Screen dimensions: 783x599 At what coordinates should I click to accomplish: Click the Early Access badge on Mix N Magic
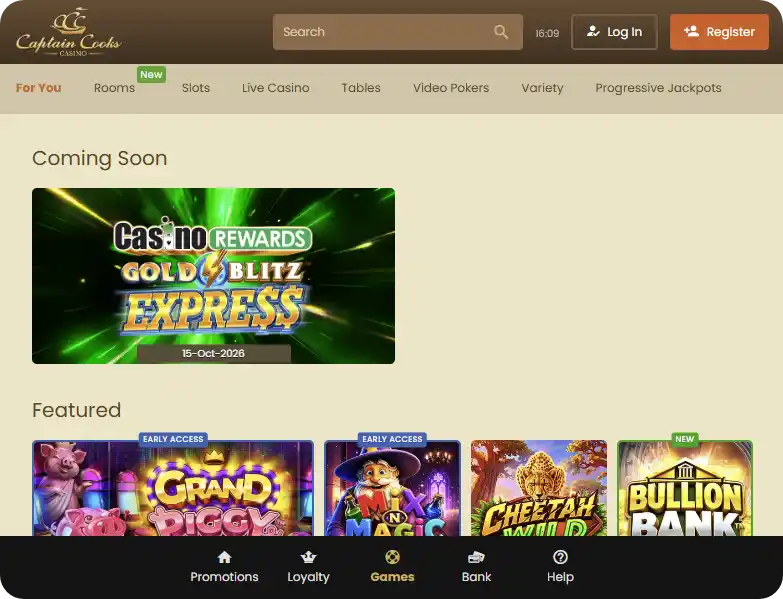coord(392,439)
